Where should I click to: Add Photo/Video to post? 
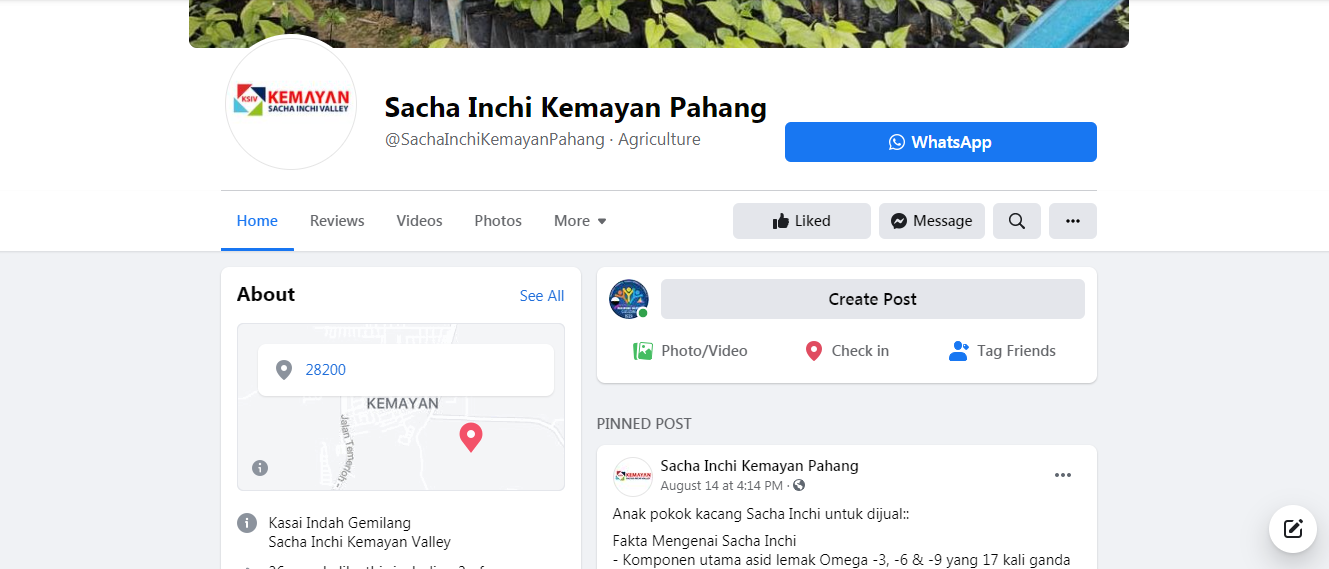(690, 351)
